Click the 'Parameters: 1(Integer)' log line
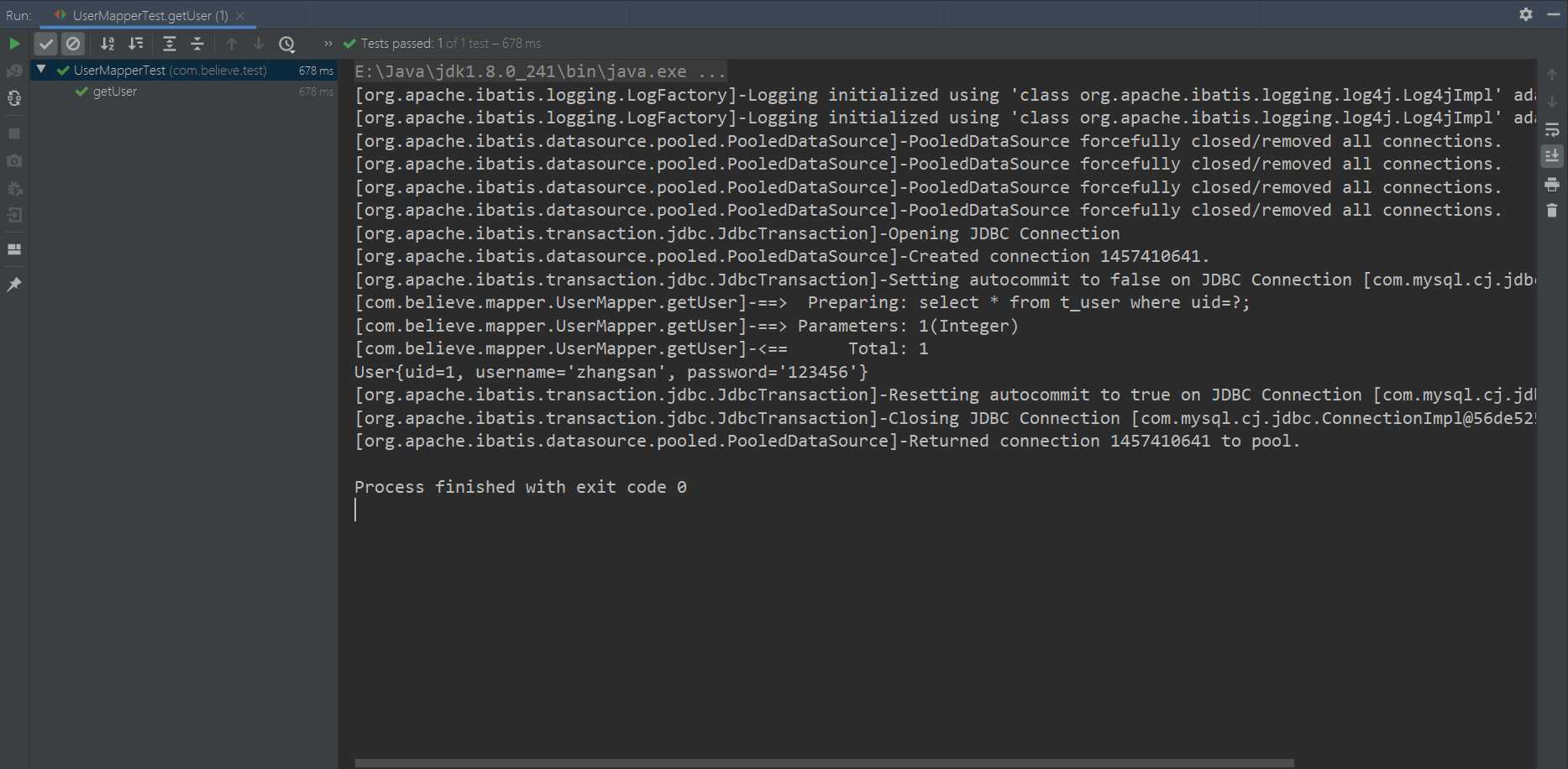Viewport: 1568px width, 769px height. 686,326
